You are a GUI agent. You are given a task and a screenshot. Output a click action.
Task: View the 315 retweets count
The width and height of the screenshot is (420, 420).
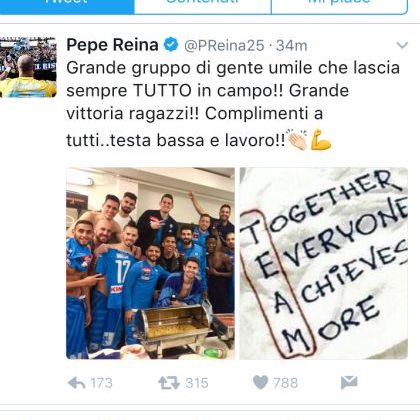197,383
